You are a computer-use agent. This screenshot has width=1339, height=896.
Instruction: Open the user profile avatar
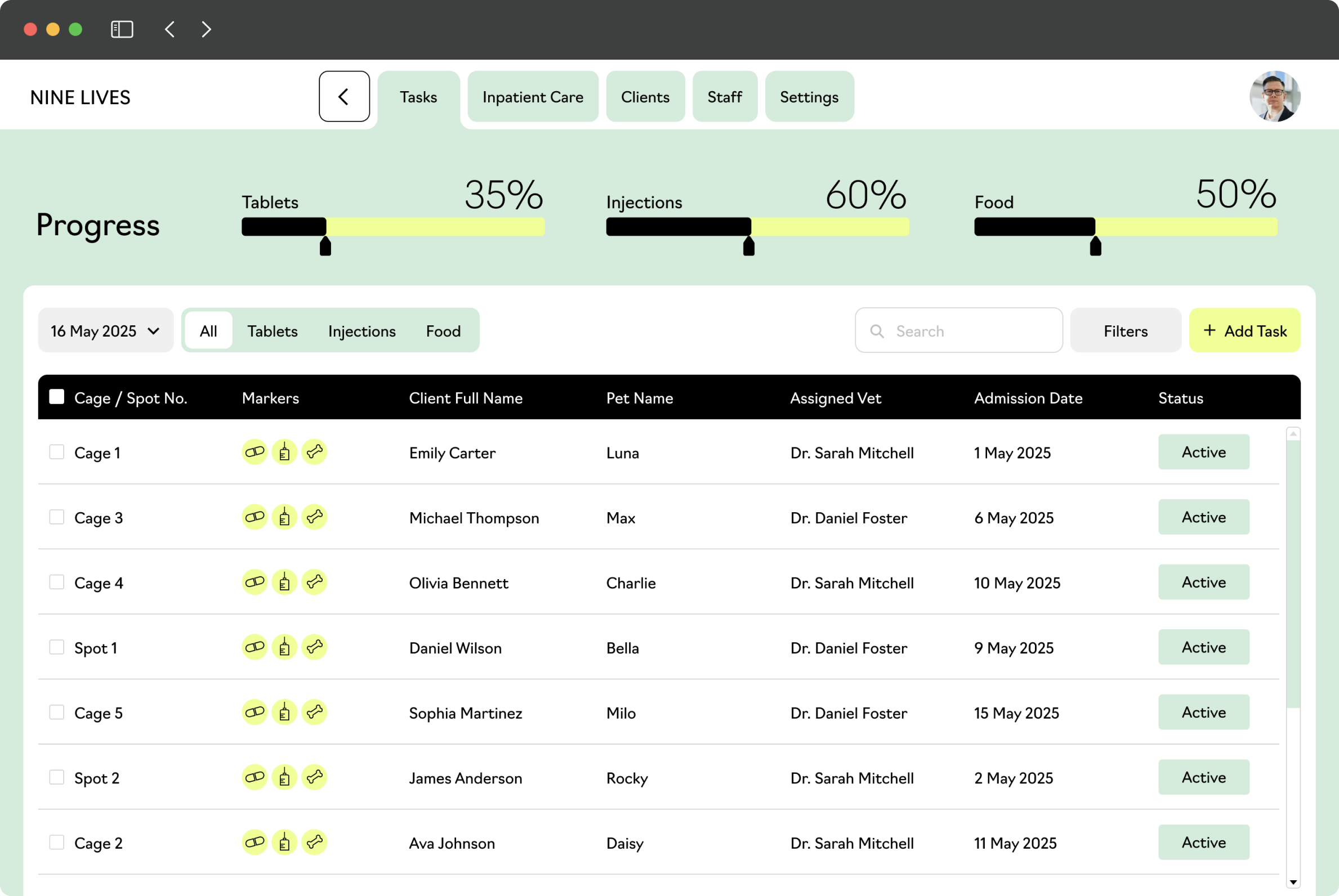1275,96
